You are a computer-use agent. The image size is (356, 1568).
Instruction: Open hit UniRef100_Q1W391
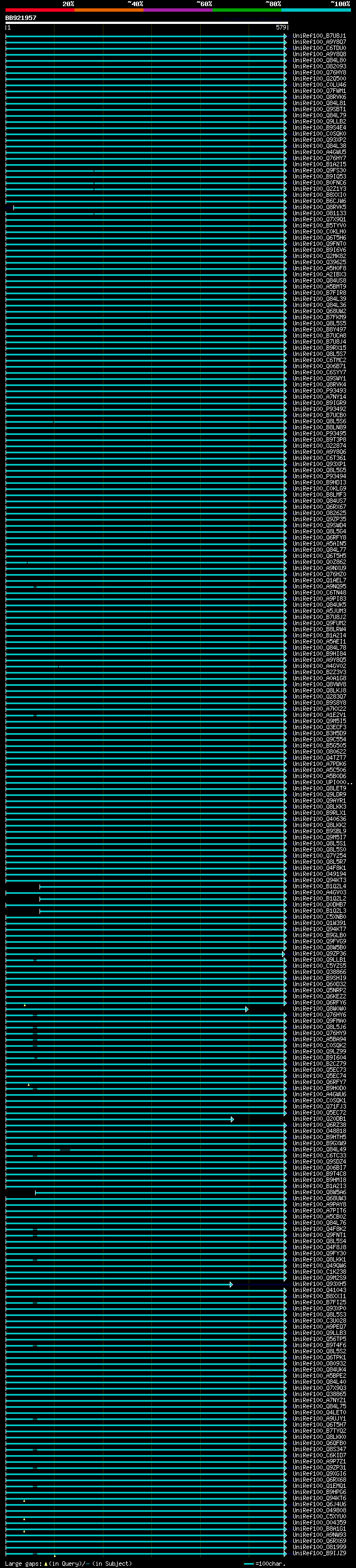click(319, 923)
